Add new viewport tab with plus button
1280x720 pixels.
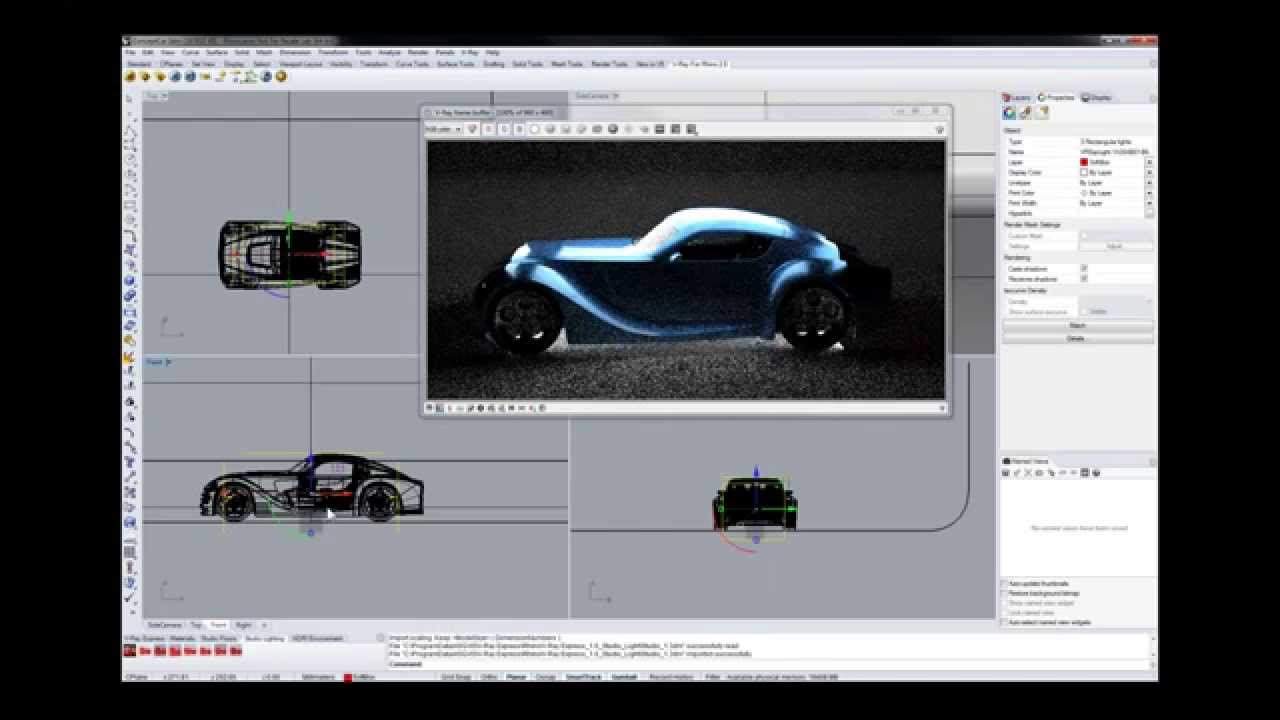(264, 624)
